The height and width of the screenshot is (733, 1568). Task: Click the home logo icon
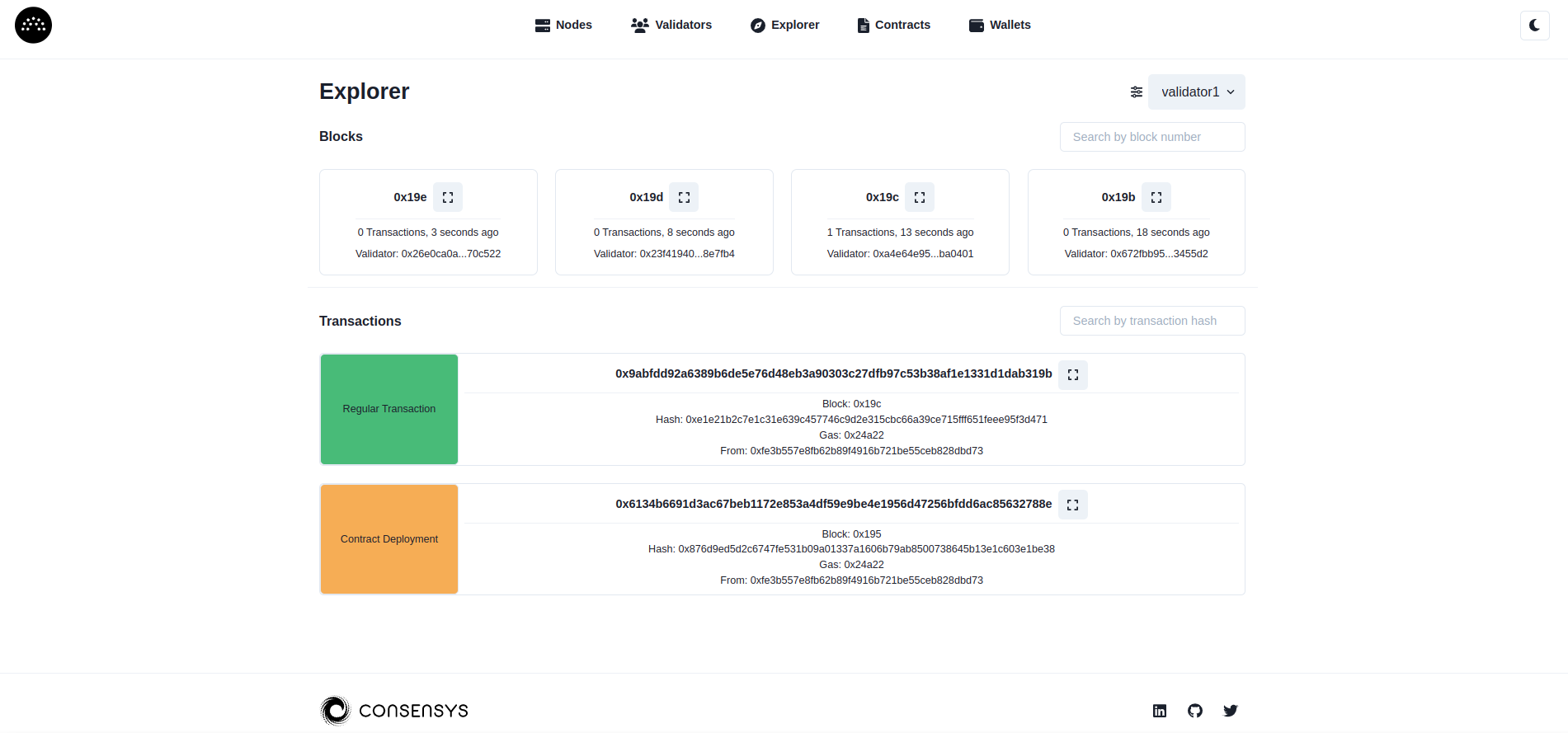[x=33, y=25]
